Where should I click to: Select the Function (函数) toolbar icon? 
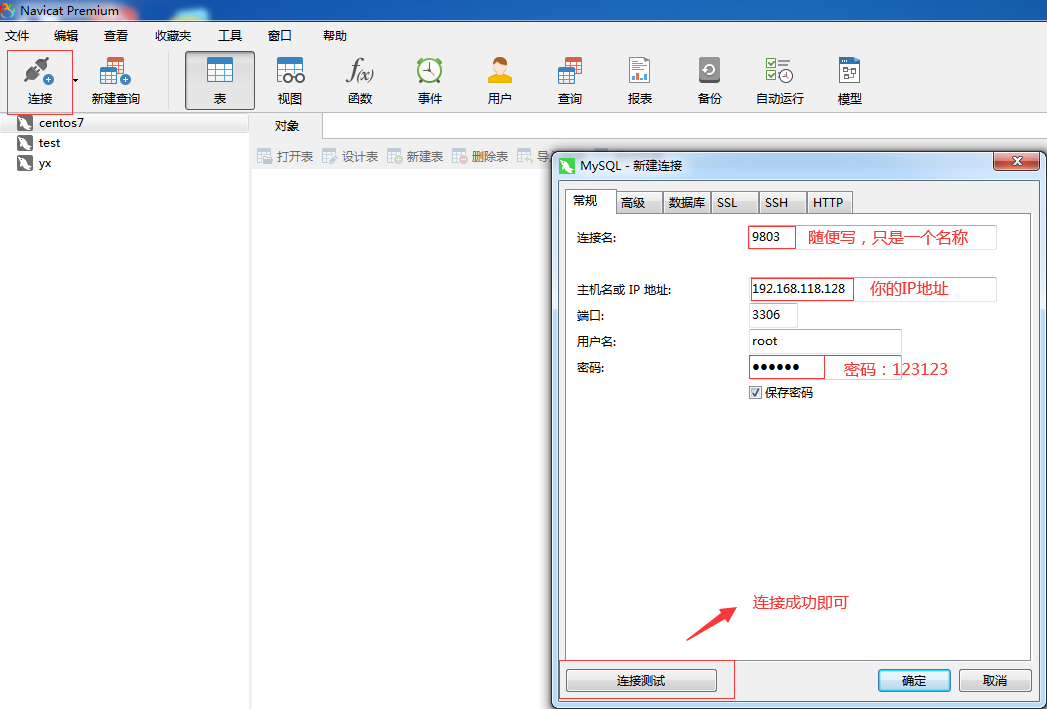pos(360,70)
